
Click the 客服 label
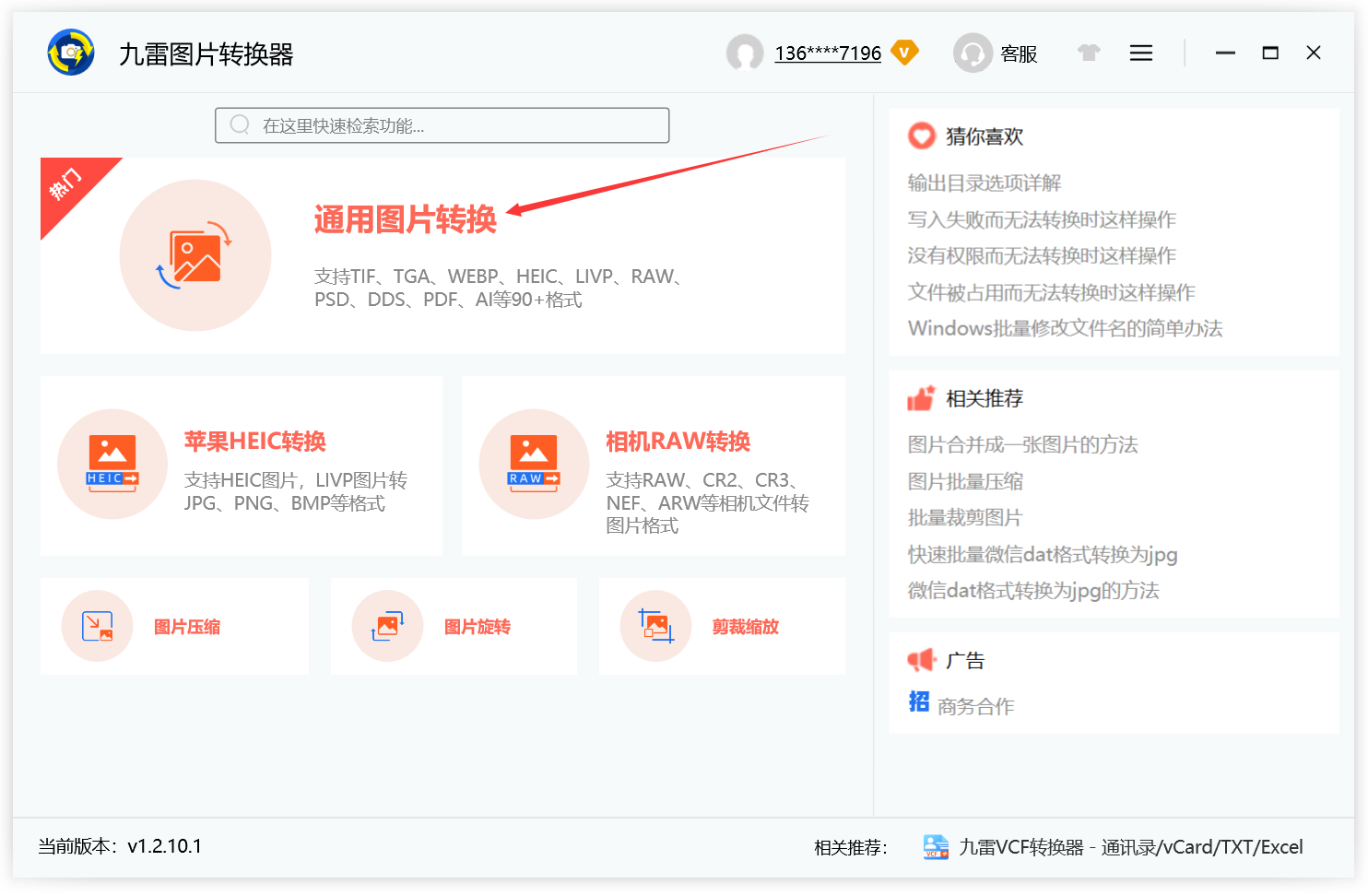coord(1020,53)
